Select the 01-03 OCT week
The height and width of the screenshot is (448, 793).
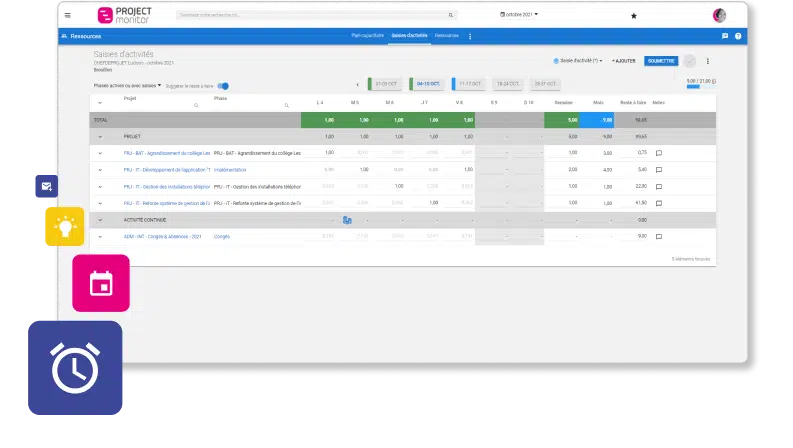pyautogui.click(x=385, y=84)
